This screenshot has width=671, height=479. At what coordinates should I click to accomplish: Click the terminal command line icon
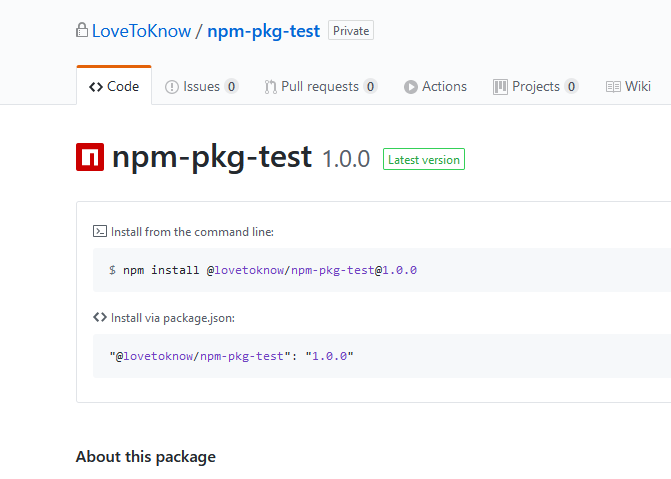tap(100, 231)
